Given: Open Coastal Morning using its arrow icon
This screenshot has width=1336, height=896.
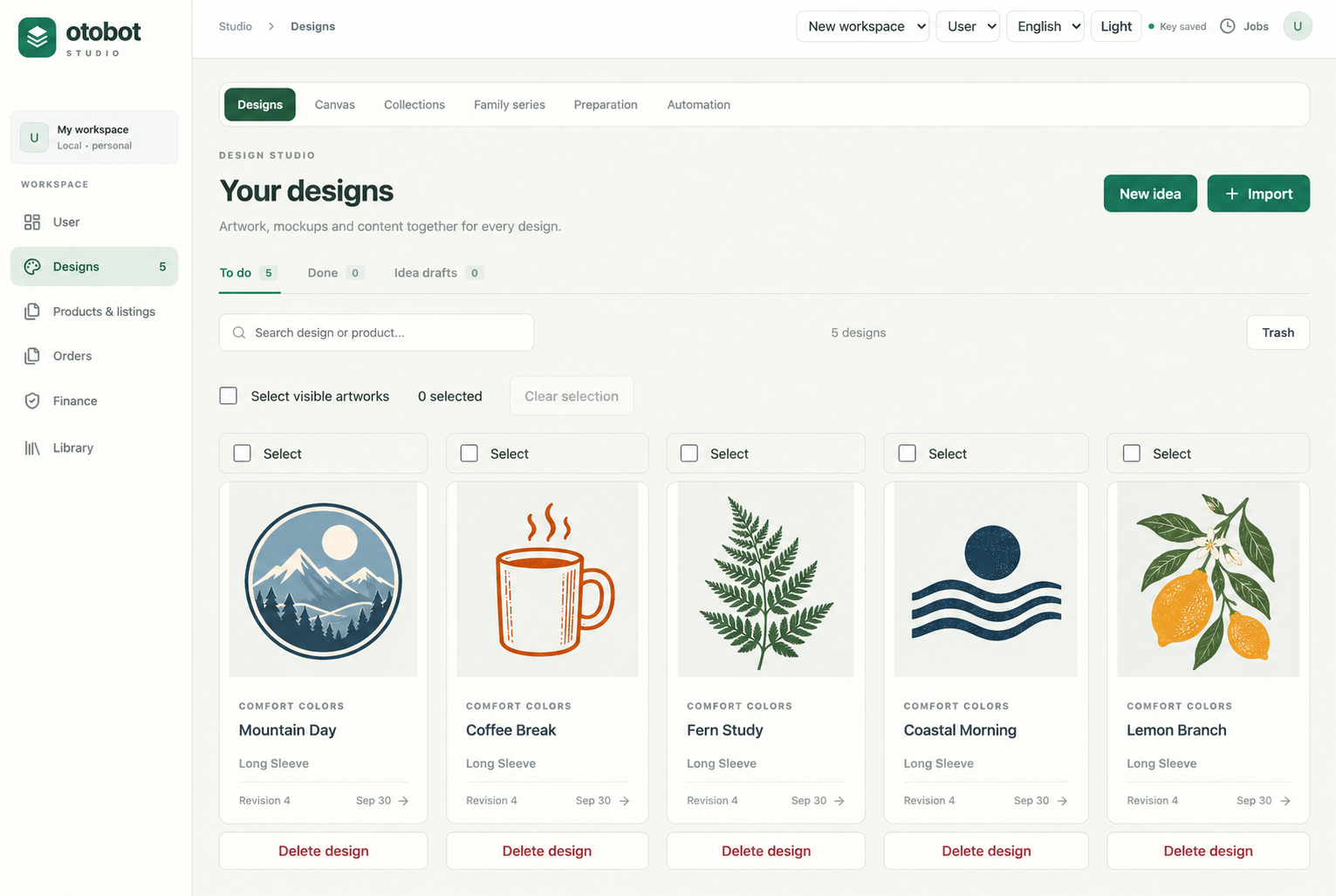Looking at the screenshot, I should pos(1062,801).
